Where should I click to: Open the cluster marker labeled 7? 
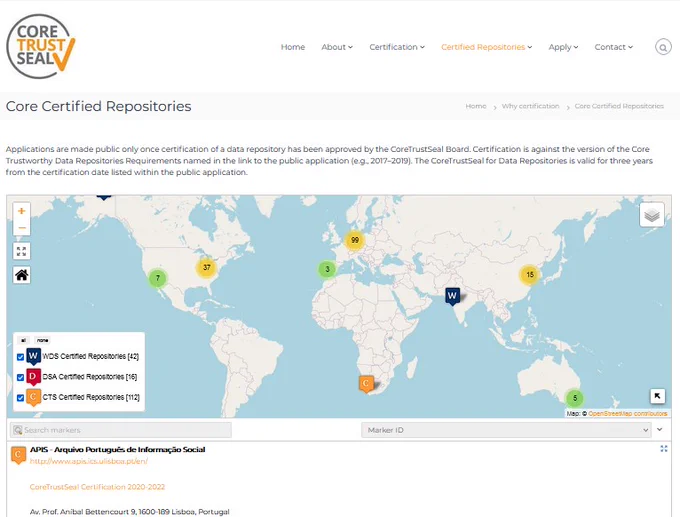(x=158, y=278)
